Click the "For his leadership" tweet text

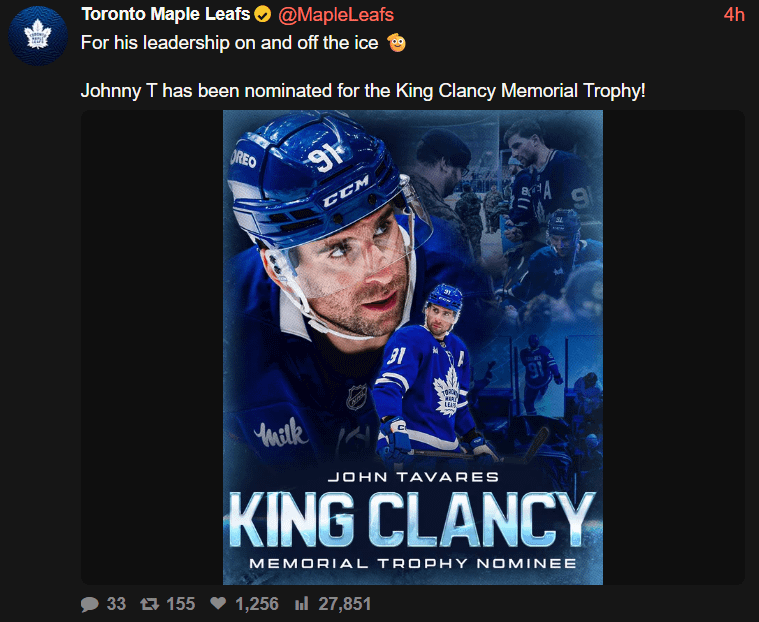tap(232, 43)
